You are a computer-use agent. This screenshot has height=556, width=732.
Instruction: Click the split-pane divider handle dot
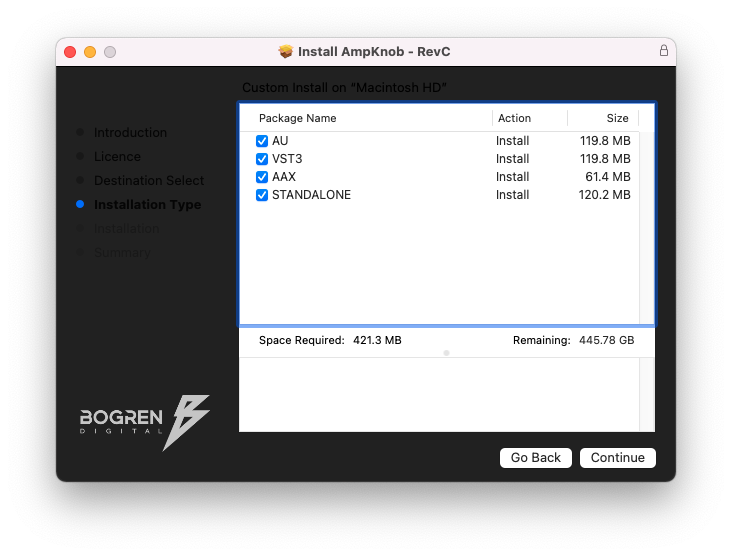[x=446, y=353]
